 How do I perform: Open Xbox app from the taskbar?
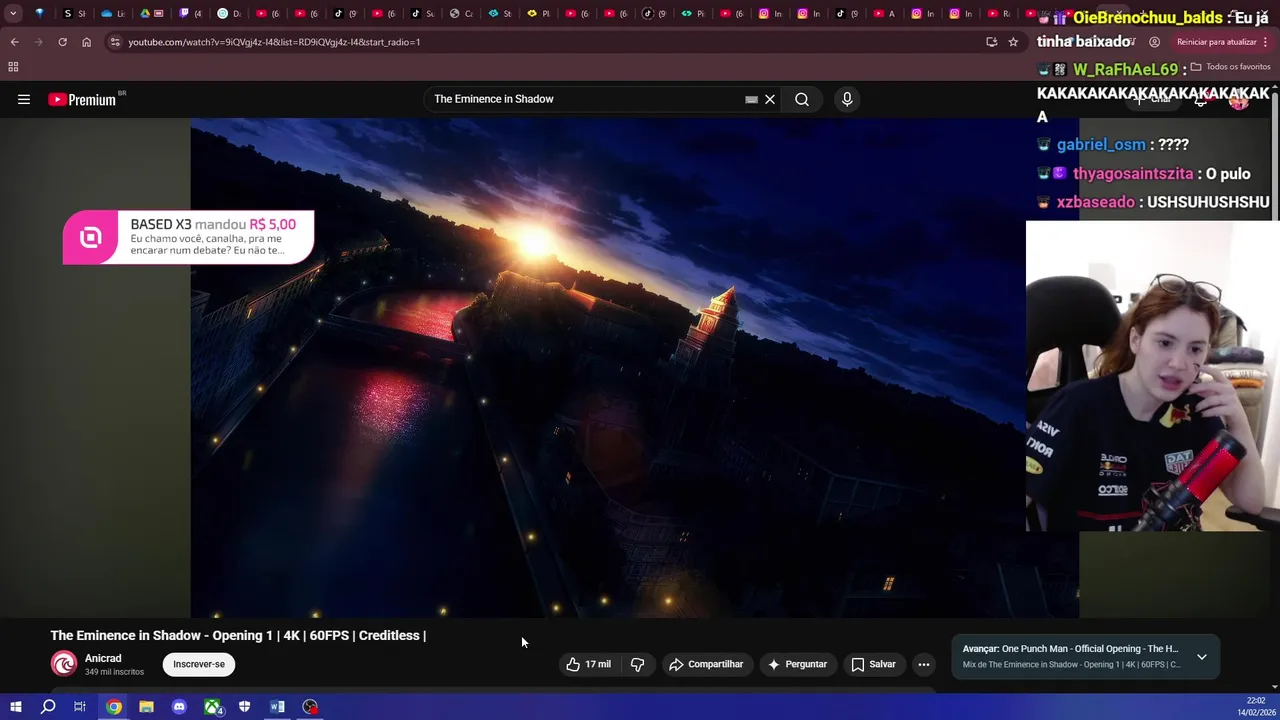212,707
